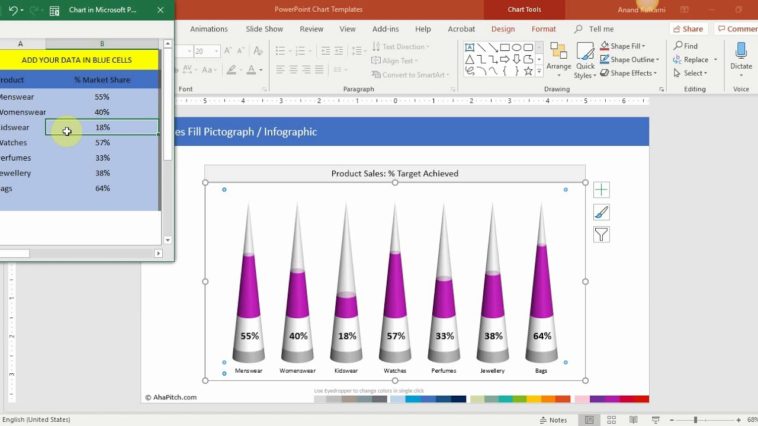Click the Chart Filters funnel icon
Image resolution: width=758 pixels, height=426 pixels.
point(601,235)
